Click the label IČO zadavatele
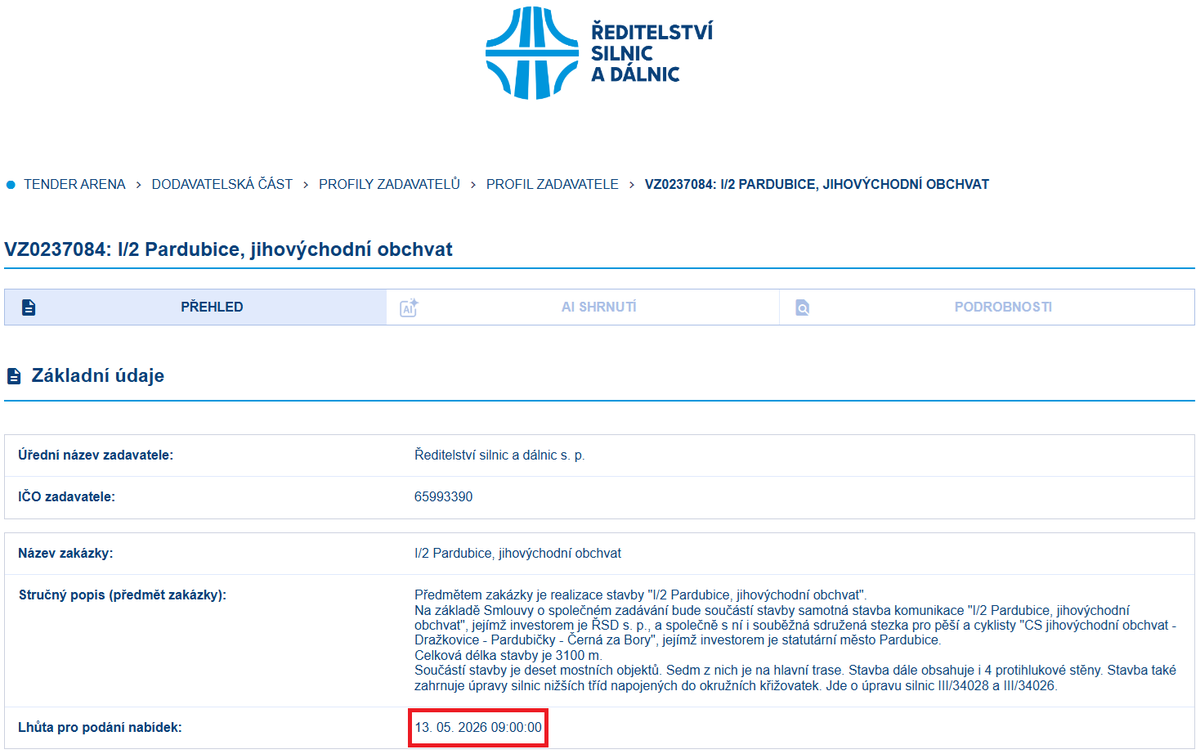Viewport: 1200px width, 754px height. (x=68, y=496)
